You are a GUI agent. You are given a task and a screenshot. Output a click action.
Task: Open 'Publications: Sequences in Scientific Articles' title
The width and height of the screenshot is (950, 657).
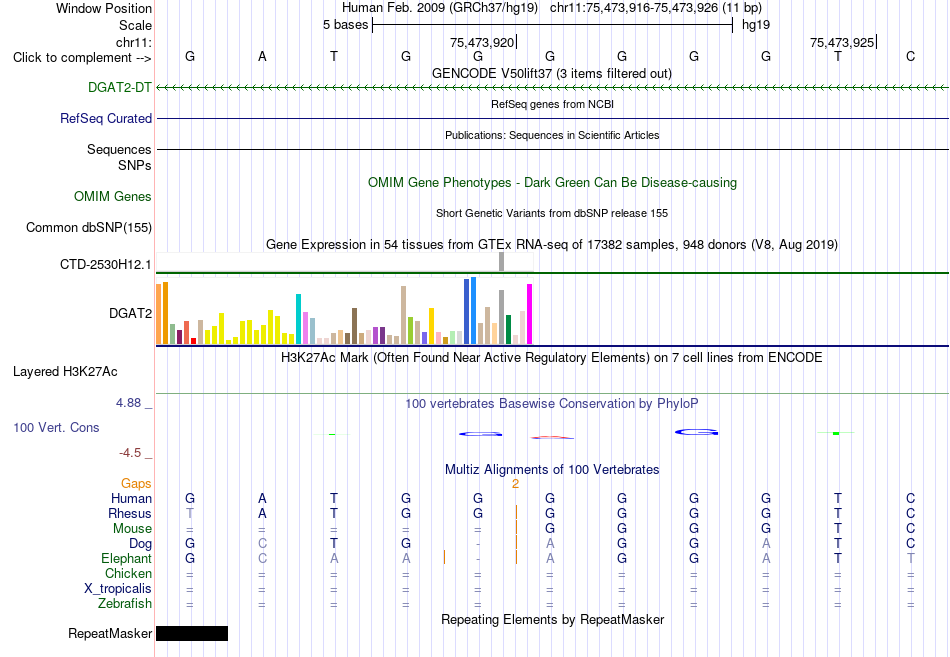552,135
